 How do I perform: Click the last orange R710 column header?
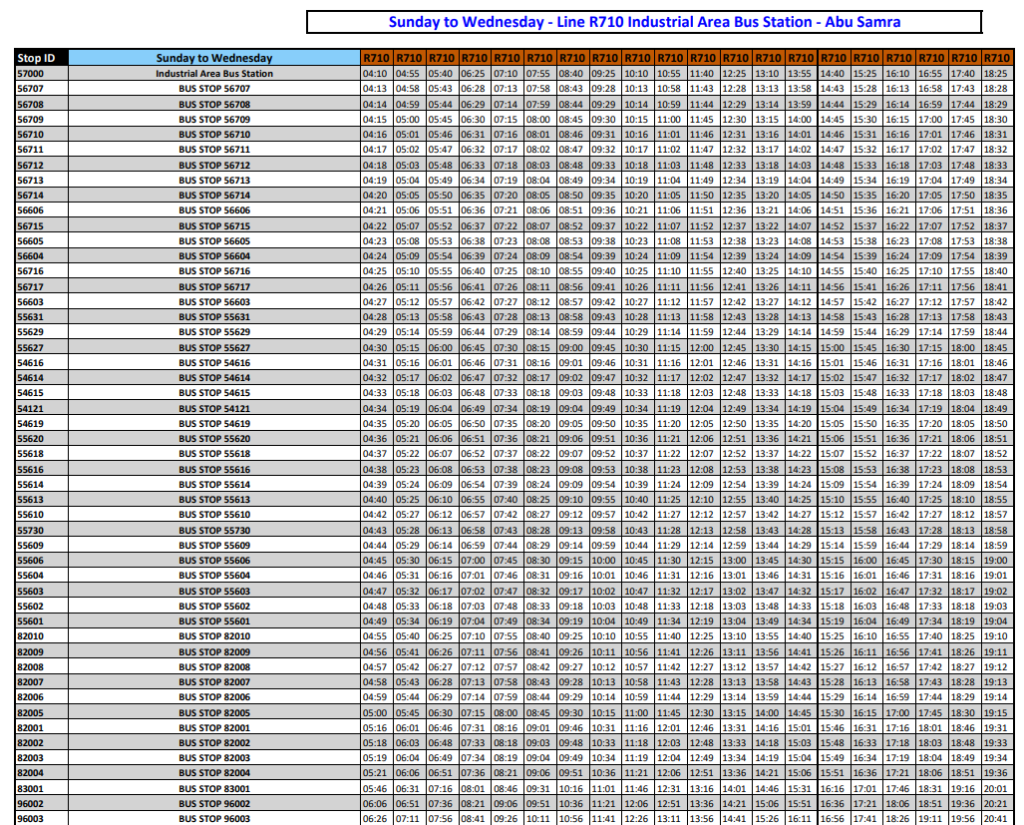(x=996, y=58)
